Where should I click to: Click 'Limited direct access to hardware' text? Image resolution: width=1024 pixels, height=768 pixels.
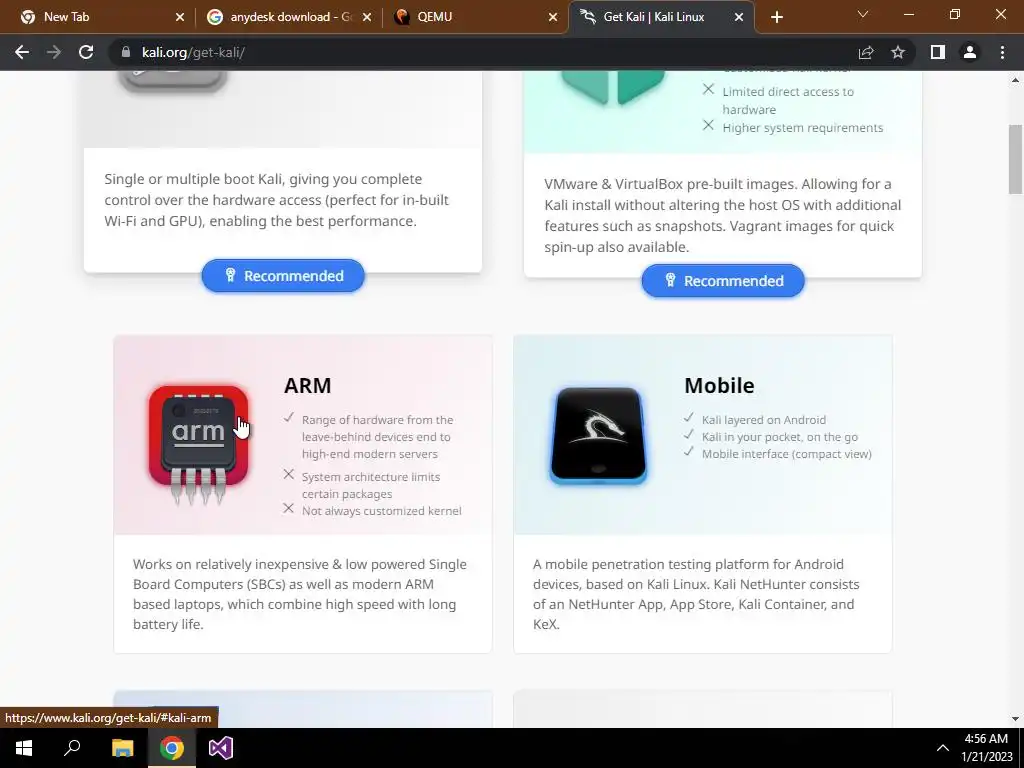[788, 101]
